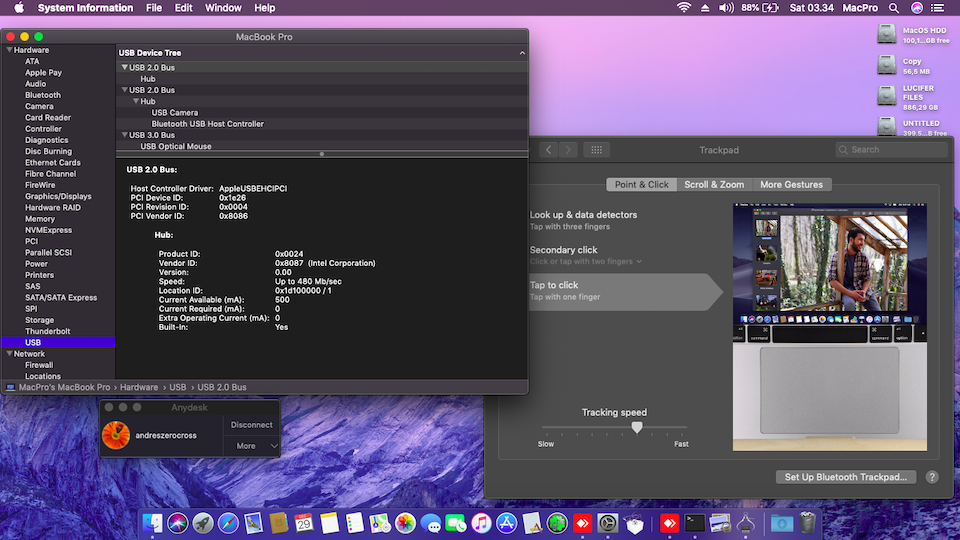Viewport: 960px width, 540px height.
Task: Click the Sat 03.34 clock in menu bar
Action: point(811,8)
